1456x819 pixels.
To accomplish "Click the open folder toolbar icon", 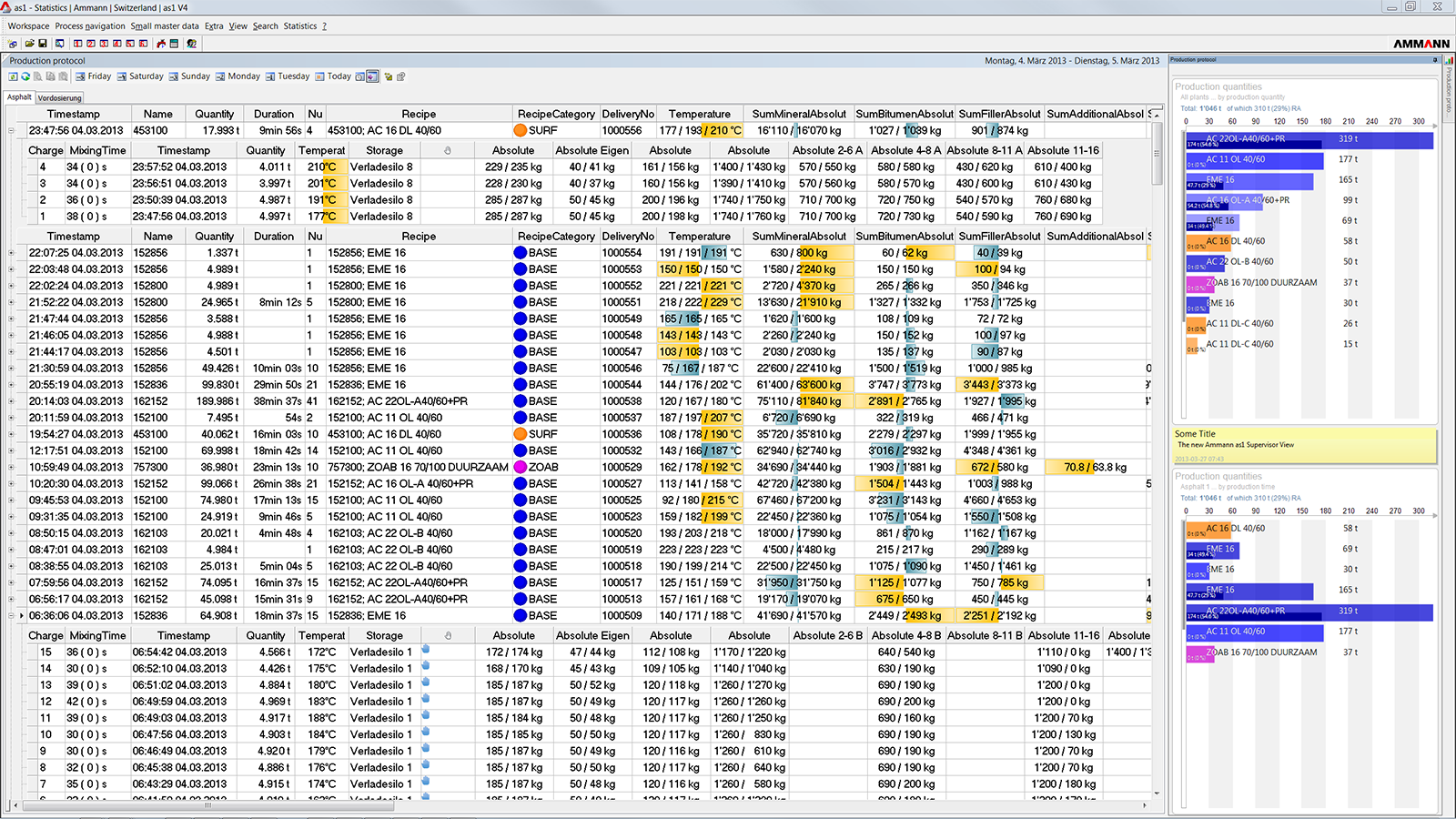I will pyautogui.click(x=29, y=44).
